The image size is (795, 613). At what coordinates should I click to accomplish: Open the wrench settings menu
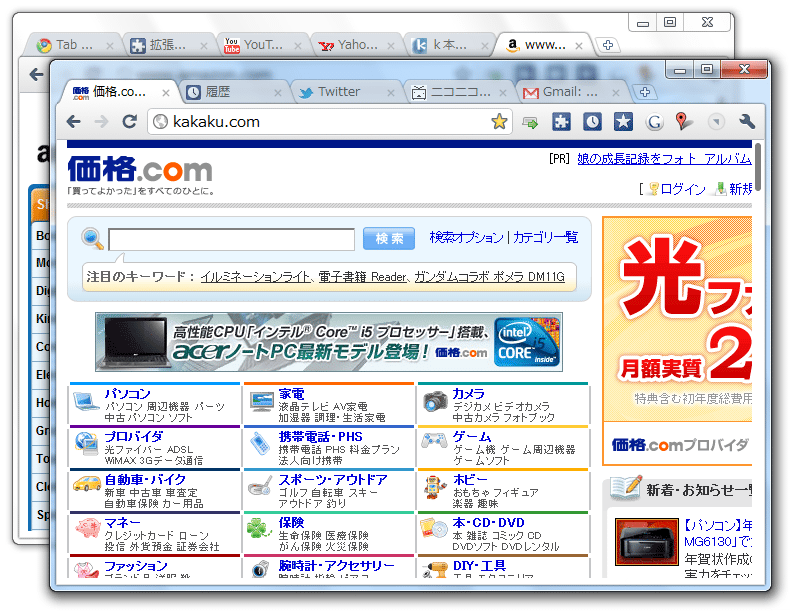[747, 121]
